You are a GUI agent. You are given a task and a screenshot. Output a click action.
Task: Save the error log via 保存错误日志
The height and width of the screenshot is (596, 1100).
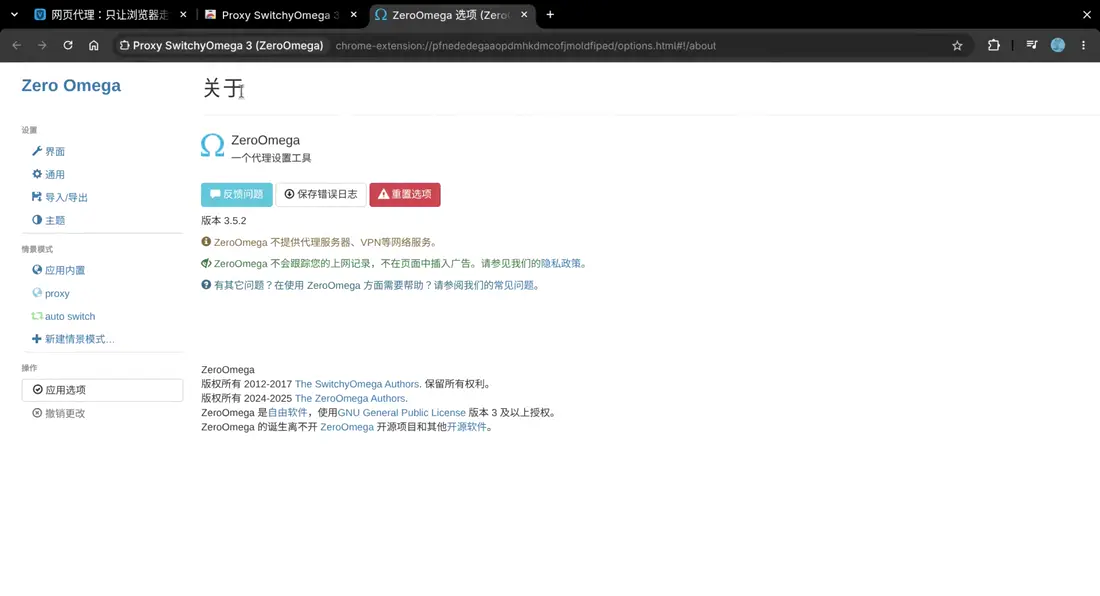tap(321, 194)
